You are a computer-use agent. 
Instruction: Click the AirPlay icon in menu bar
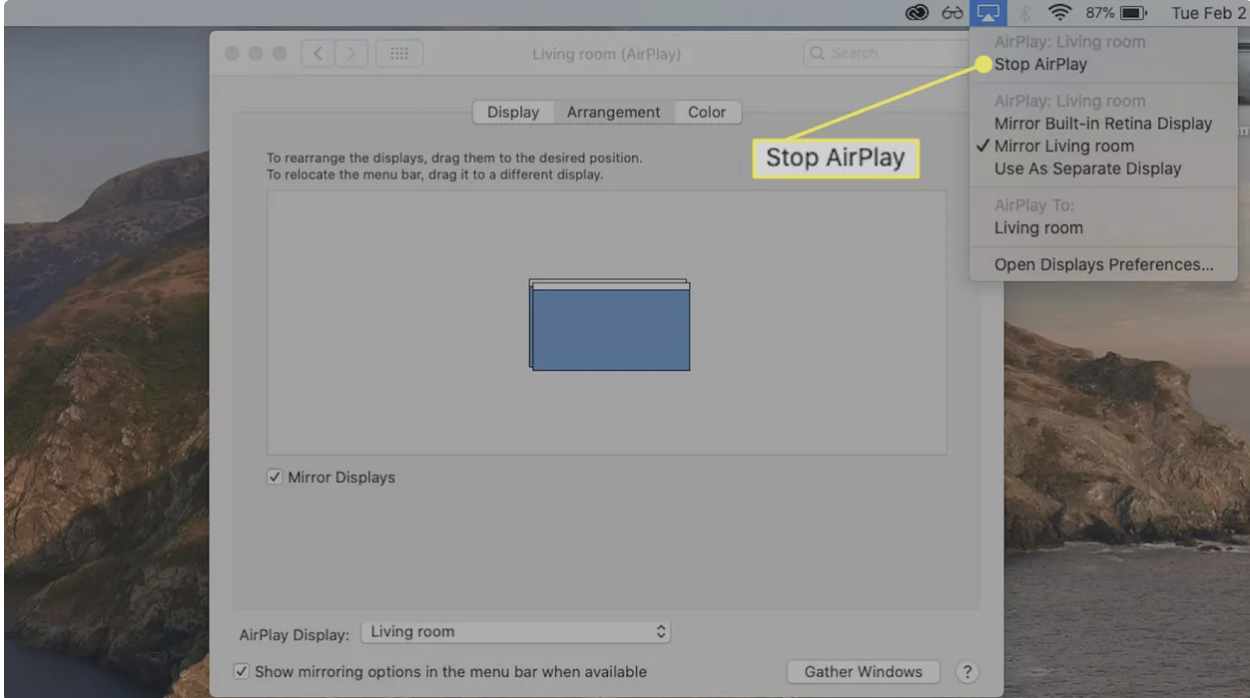point(988,14)
